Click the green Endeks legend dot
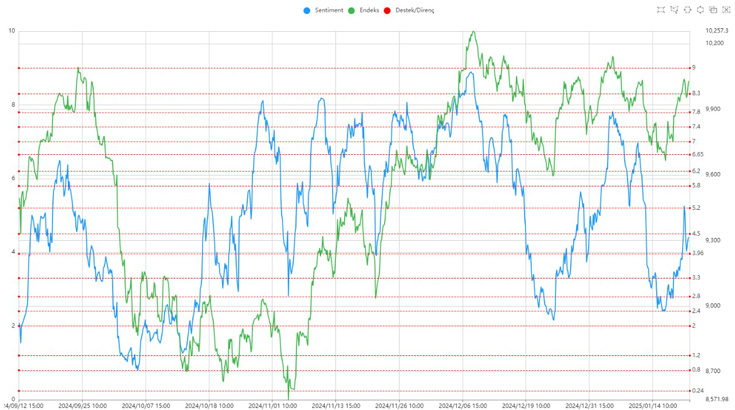Image resolution: width=735 pixels, height=410 pixels. [351, 10]
